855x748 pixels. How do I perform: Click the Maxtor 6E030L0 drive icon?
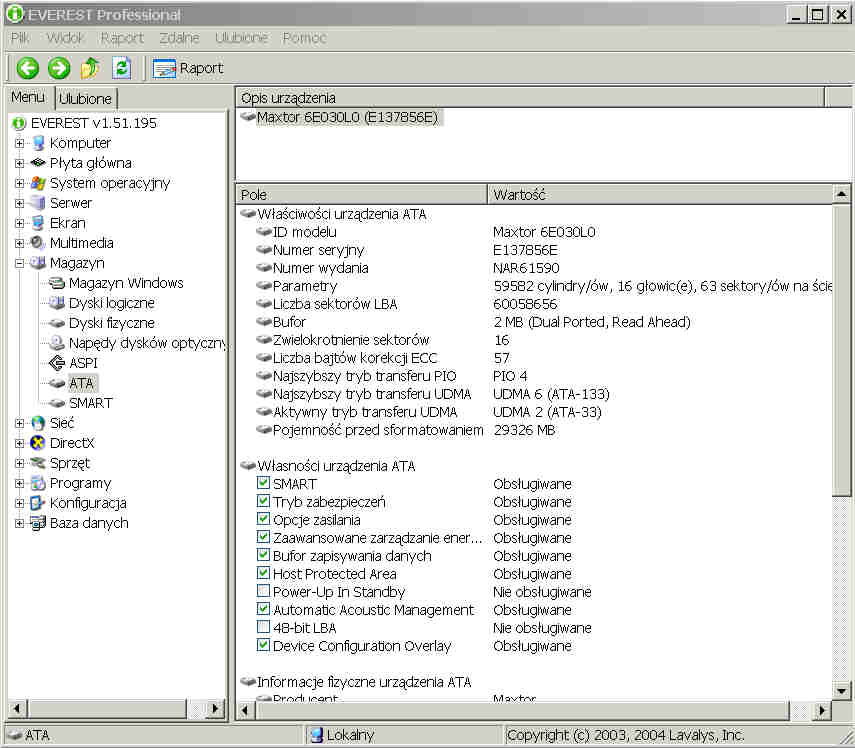click(x=249, y=117)
